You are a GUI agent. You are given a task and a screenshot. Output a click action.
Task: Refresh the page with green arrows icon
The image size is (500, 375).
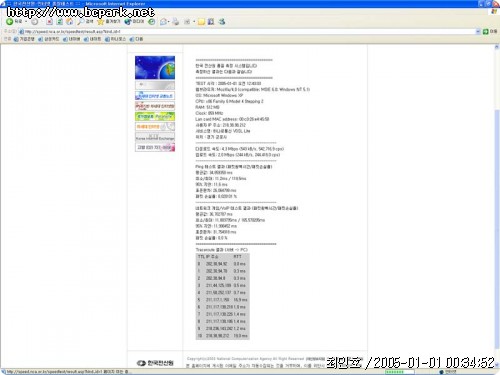tap(59, 22)
